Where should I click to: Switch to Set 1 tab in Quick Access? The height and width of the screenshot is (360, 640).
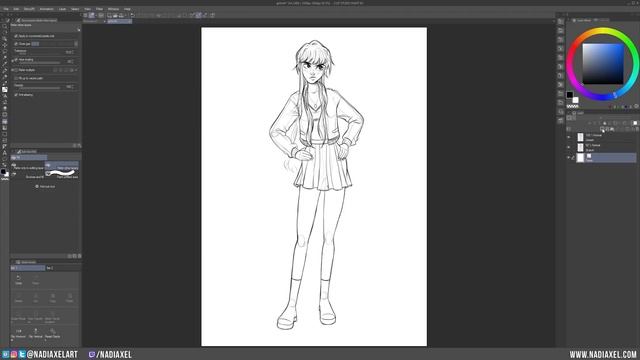pyautogui.click(x=28, y=268)
